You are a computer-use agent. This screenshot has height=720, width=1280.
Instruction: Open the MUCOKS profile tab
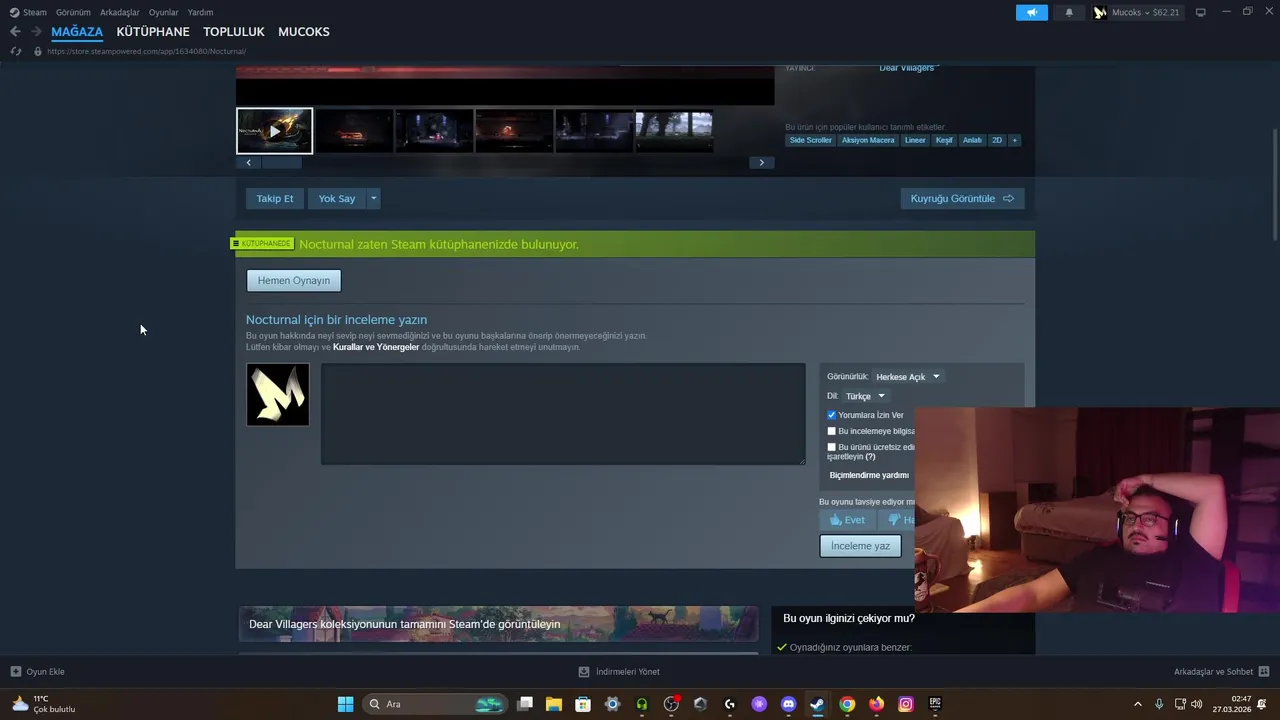tap(304, 32)
